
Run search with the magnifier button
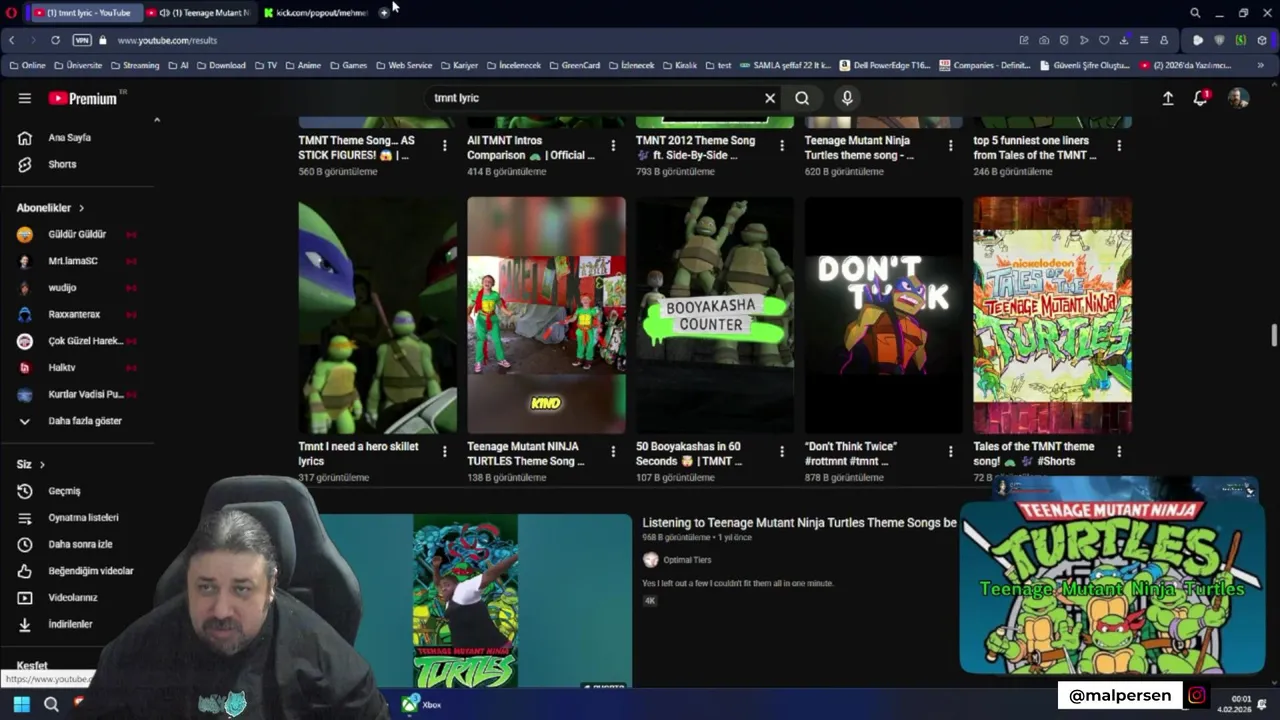click(x=802, y=98)
